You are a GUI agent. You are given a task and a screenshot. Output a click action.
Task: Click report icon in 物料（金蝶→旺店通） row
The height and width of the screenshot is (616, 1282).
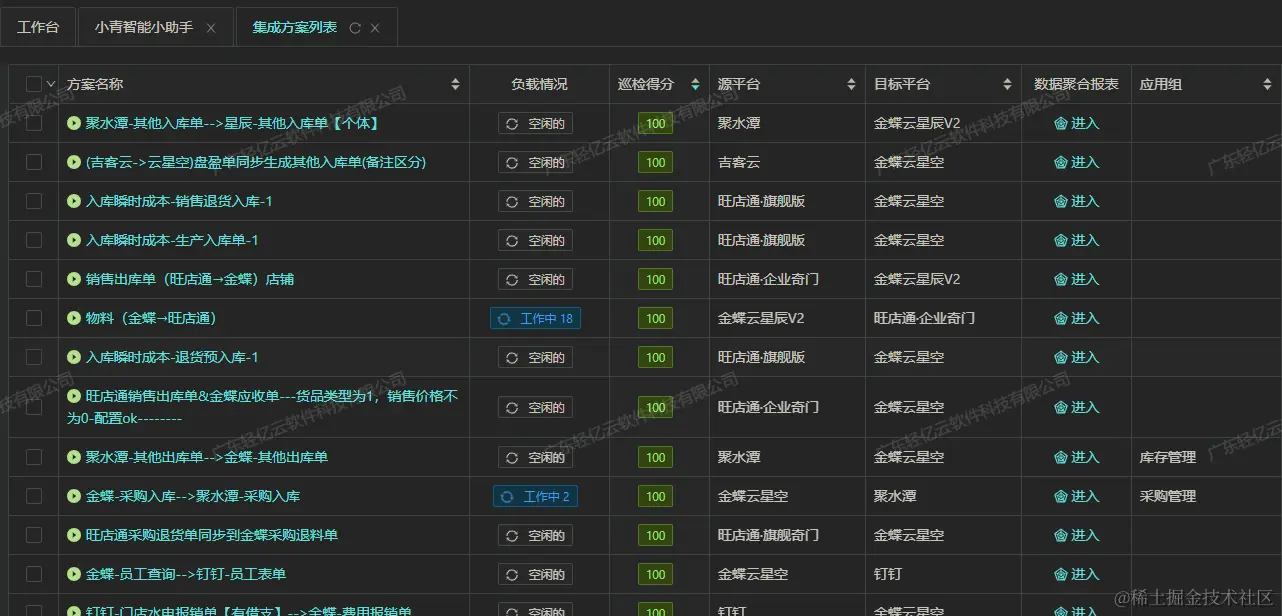point(1061,319)
